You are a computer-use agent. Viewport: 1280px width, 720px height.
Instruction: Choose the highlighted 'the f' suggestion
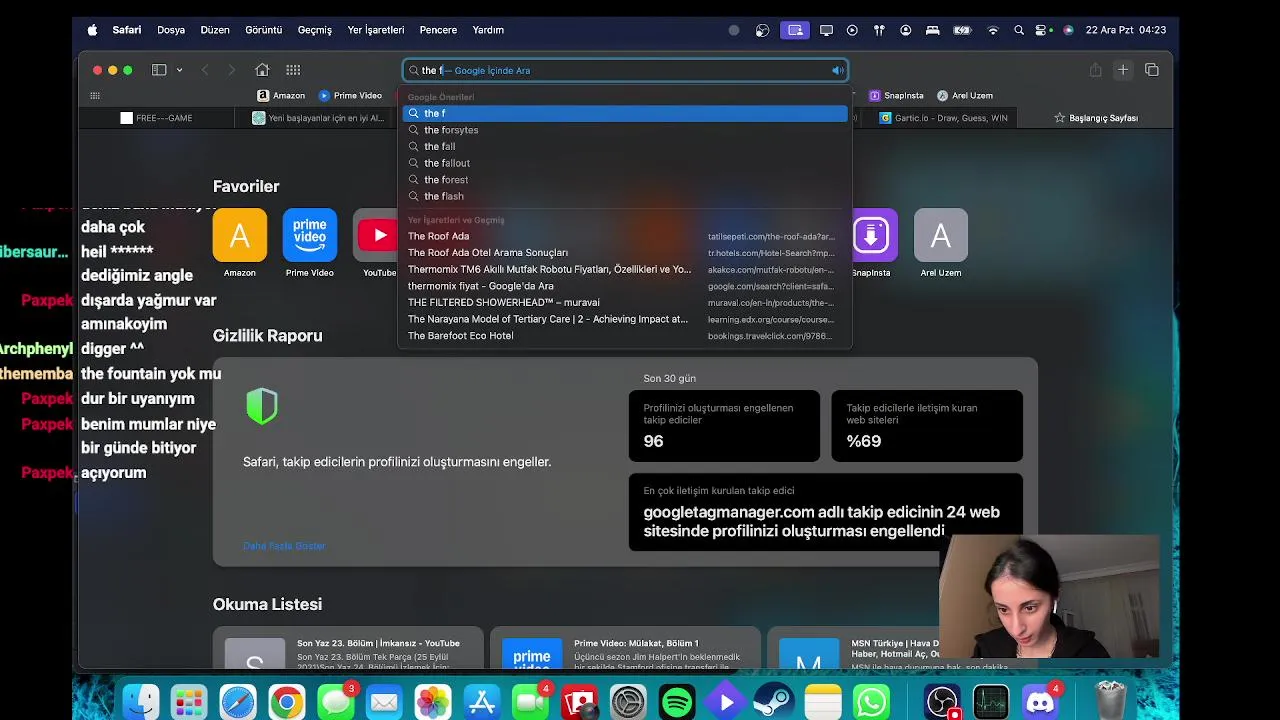(x=625, y=113)
